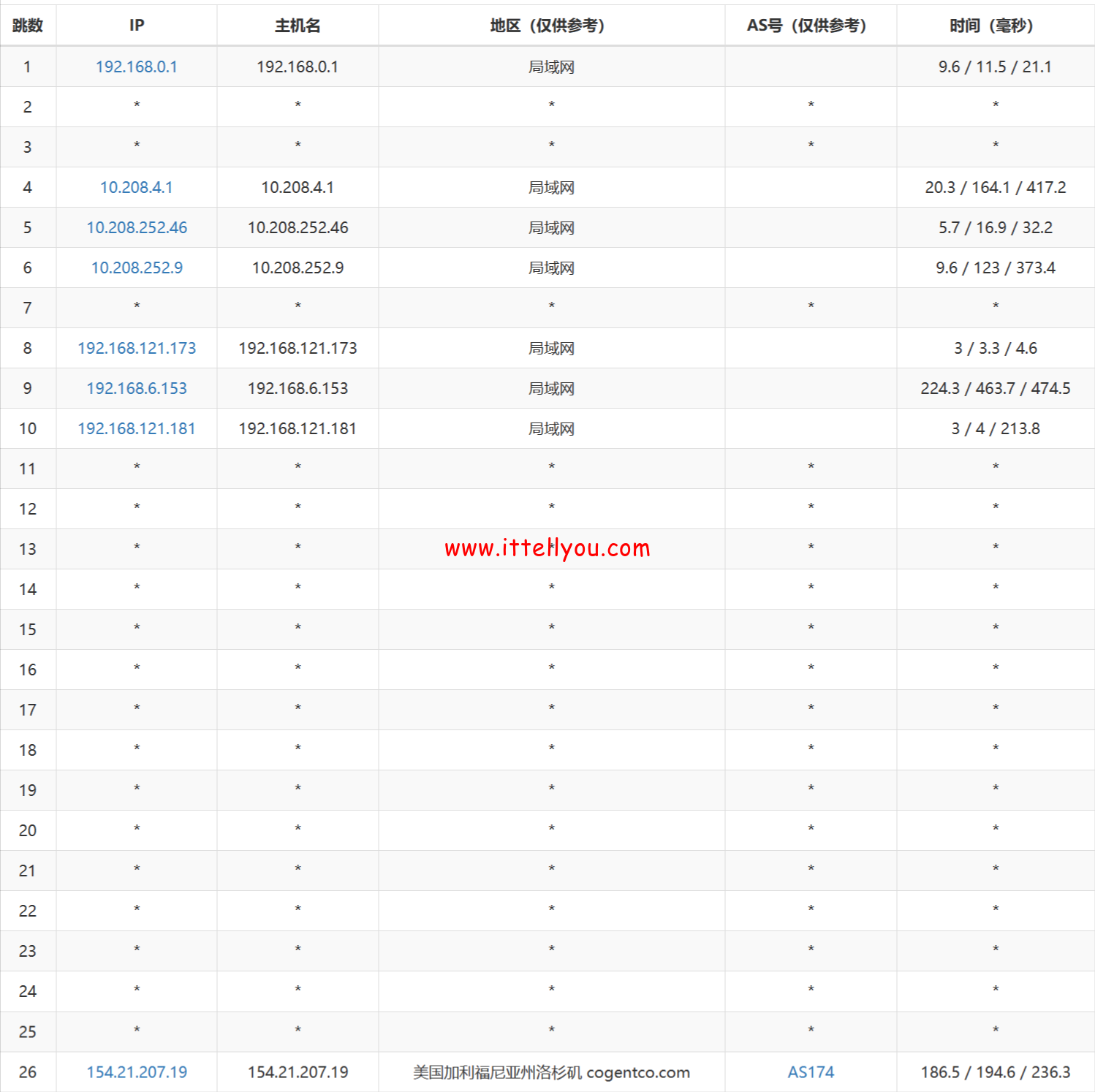Click 局域网 region in hop 6 row
This screenshot has width=1095, height=1092.
tap(552, 268)
